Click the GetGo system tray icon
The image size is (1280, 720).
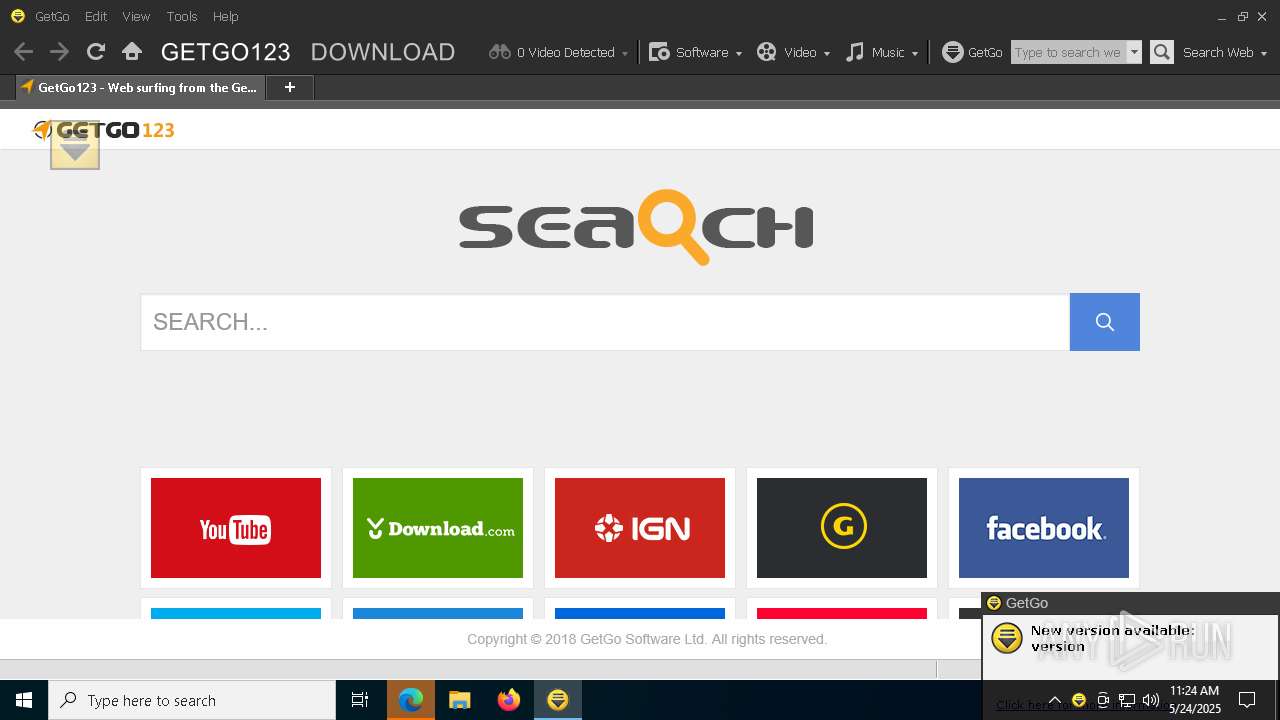pos(1079,700)
